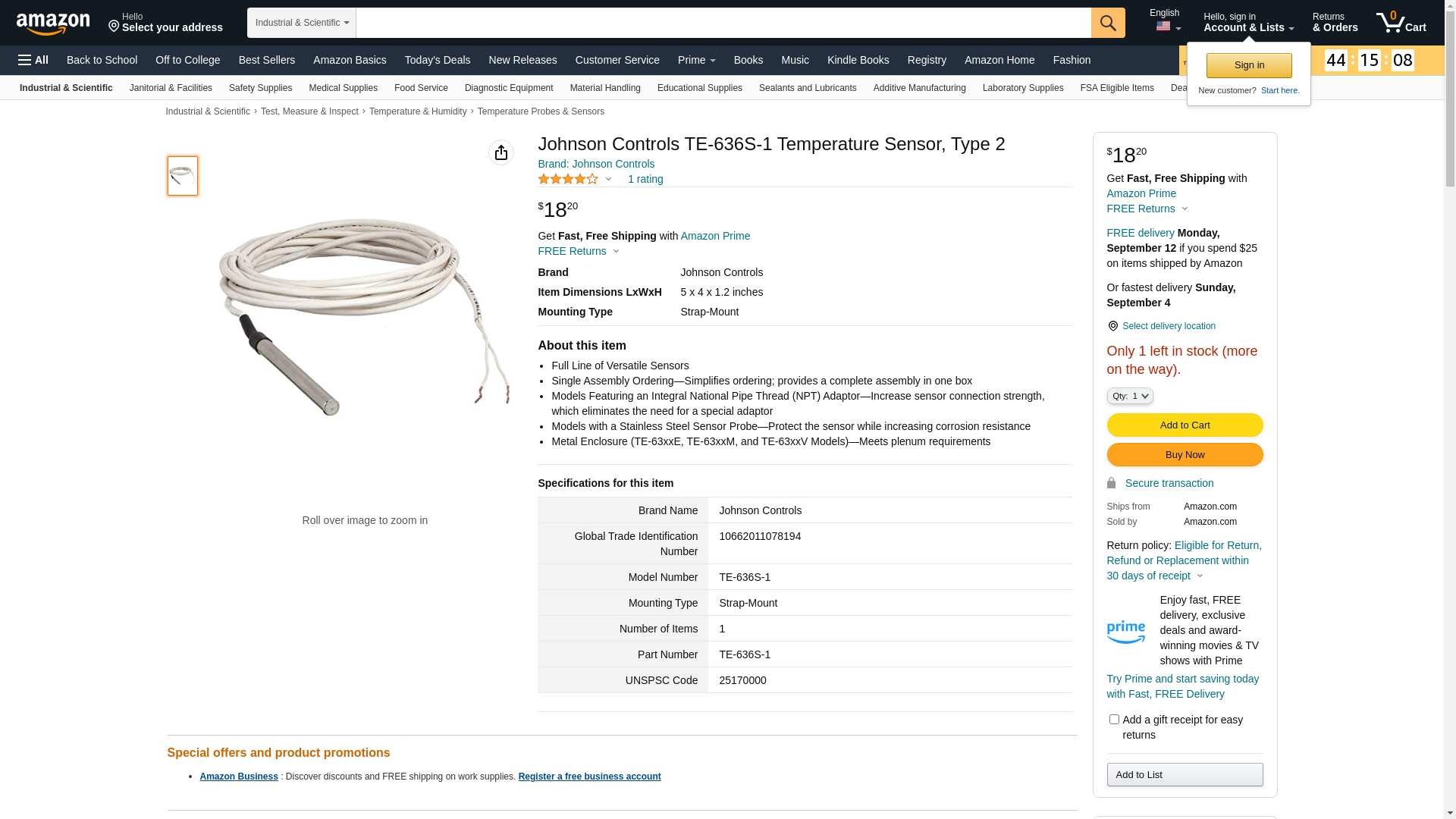Click the Prime logo in buy box
The width and height of the screenshot is (1456, 819).
pos(1126,631)
